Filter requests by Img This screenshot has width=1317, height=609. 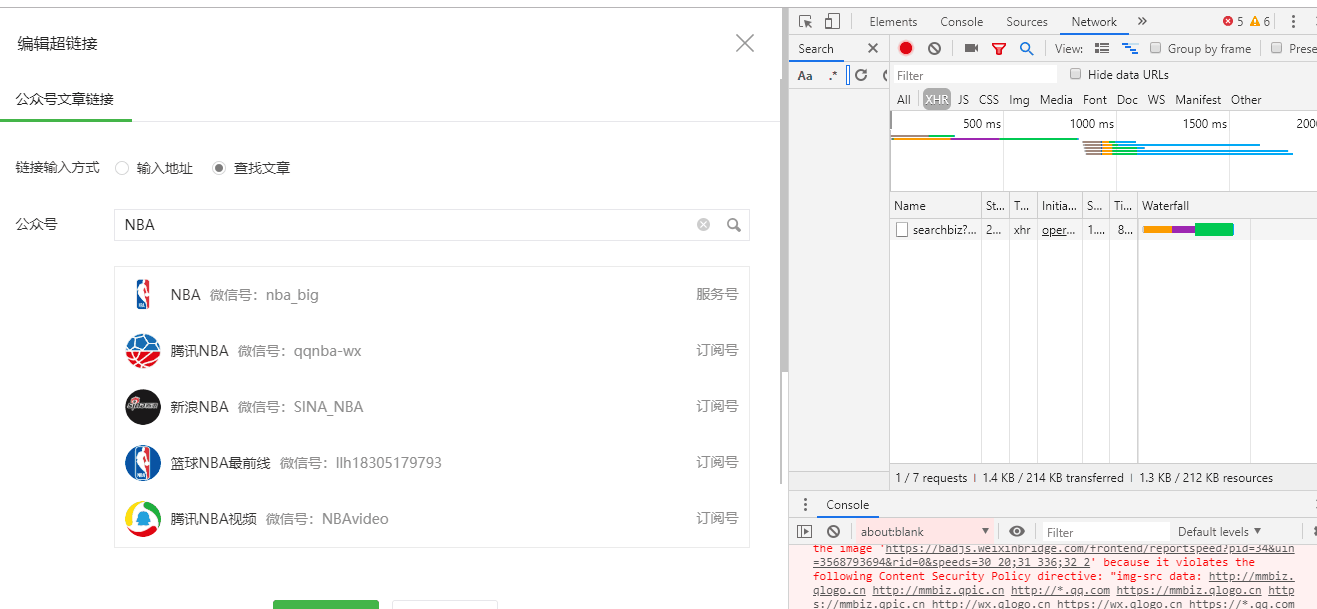[1019, 100]
